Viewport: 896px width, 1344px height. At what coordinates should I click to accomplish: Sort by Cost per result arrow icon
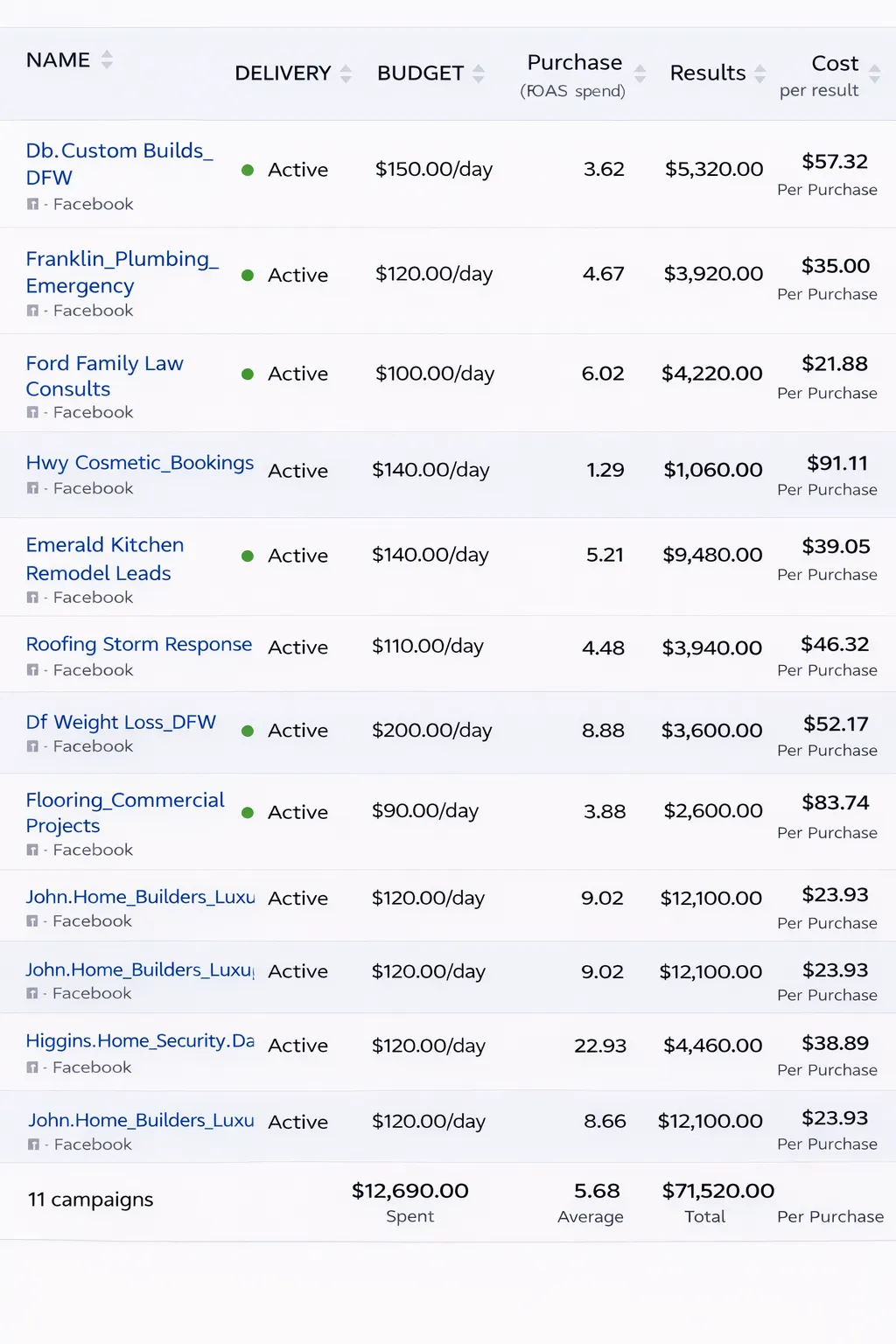click(874, 73)
